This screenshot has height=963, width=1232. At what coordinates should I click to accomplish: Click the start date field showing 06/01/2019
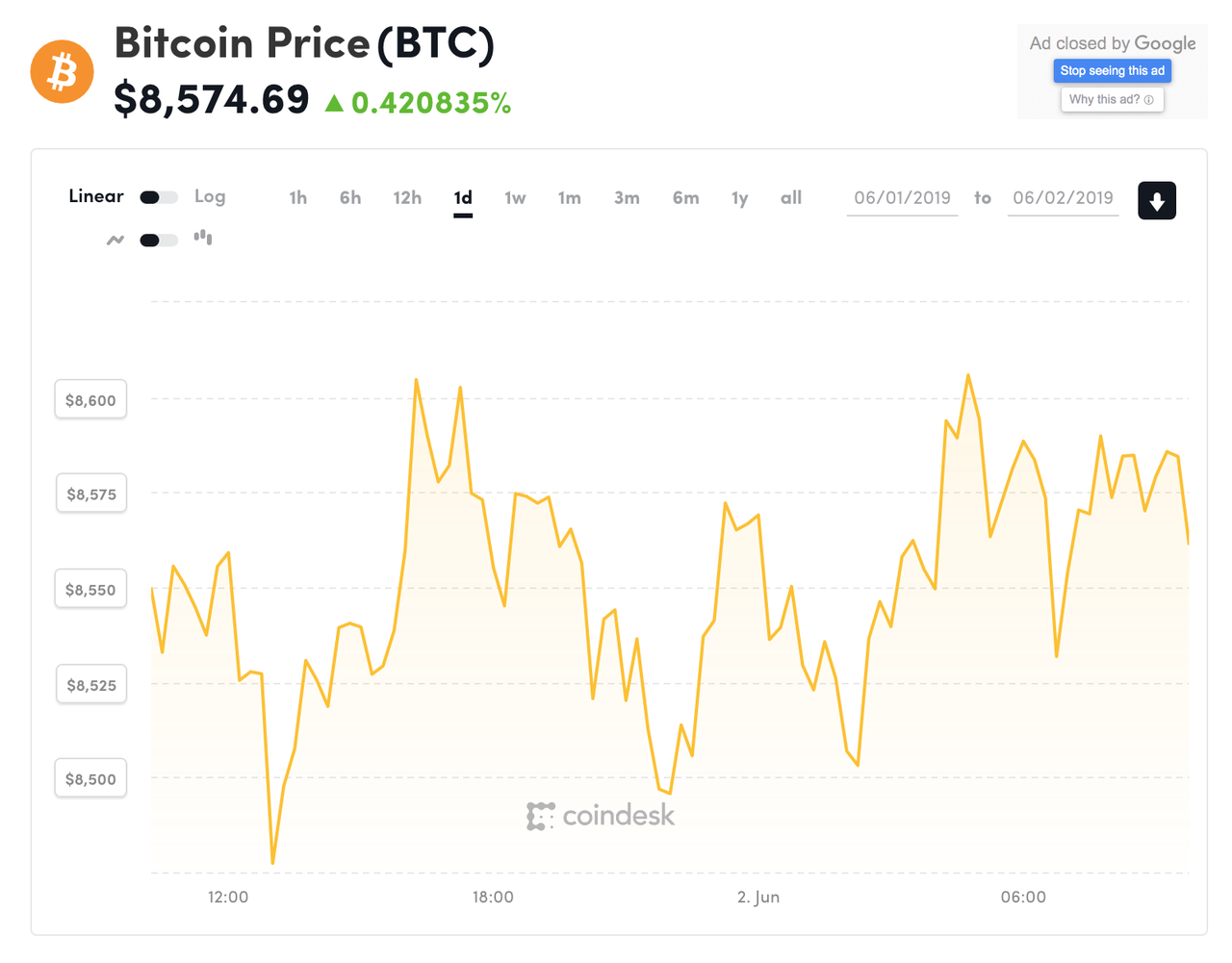point(902,199)
